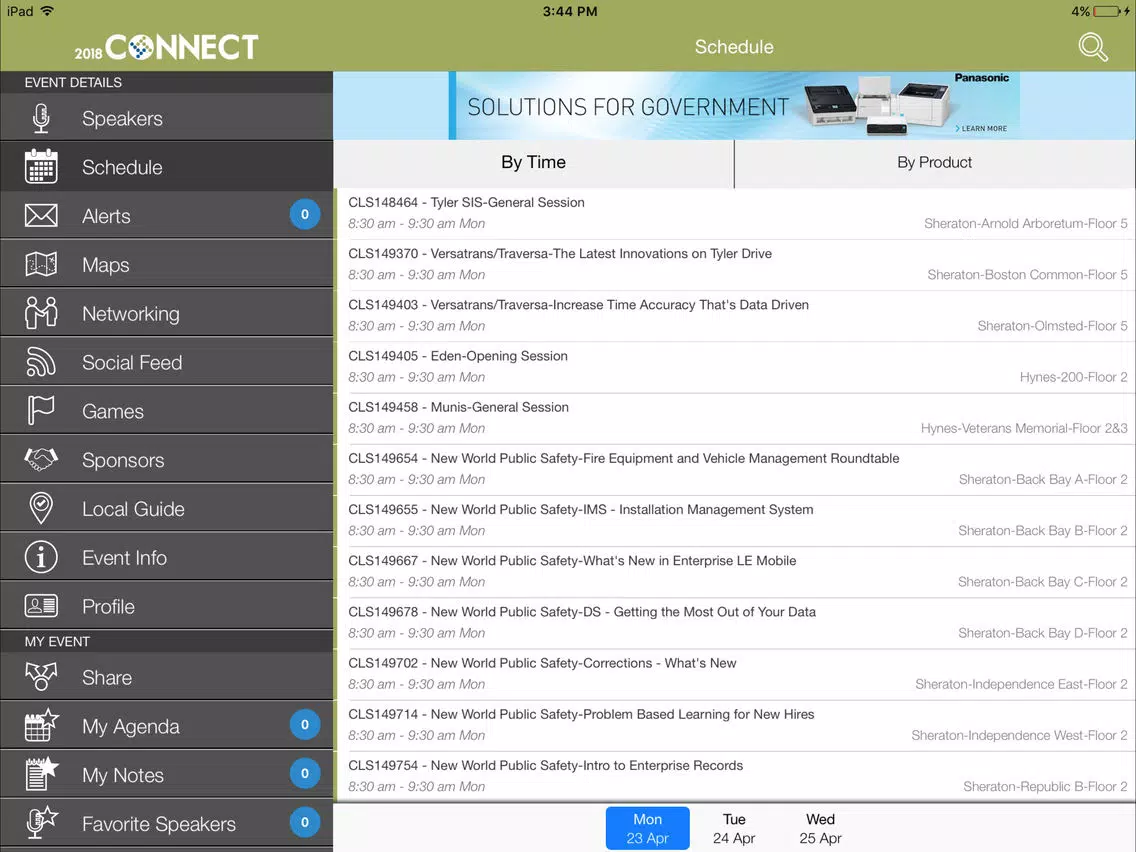
Task: Tap Sheraton-Republic B-Floor 2 location
Action: pyautogui.click(x=1045, y=787)
